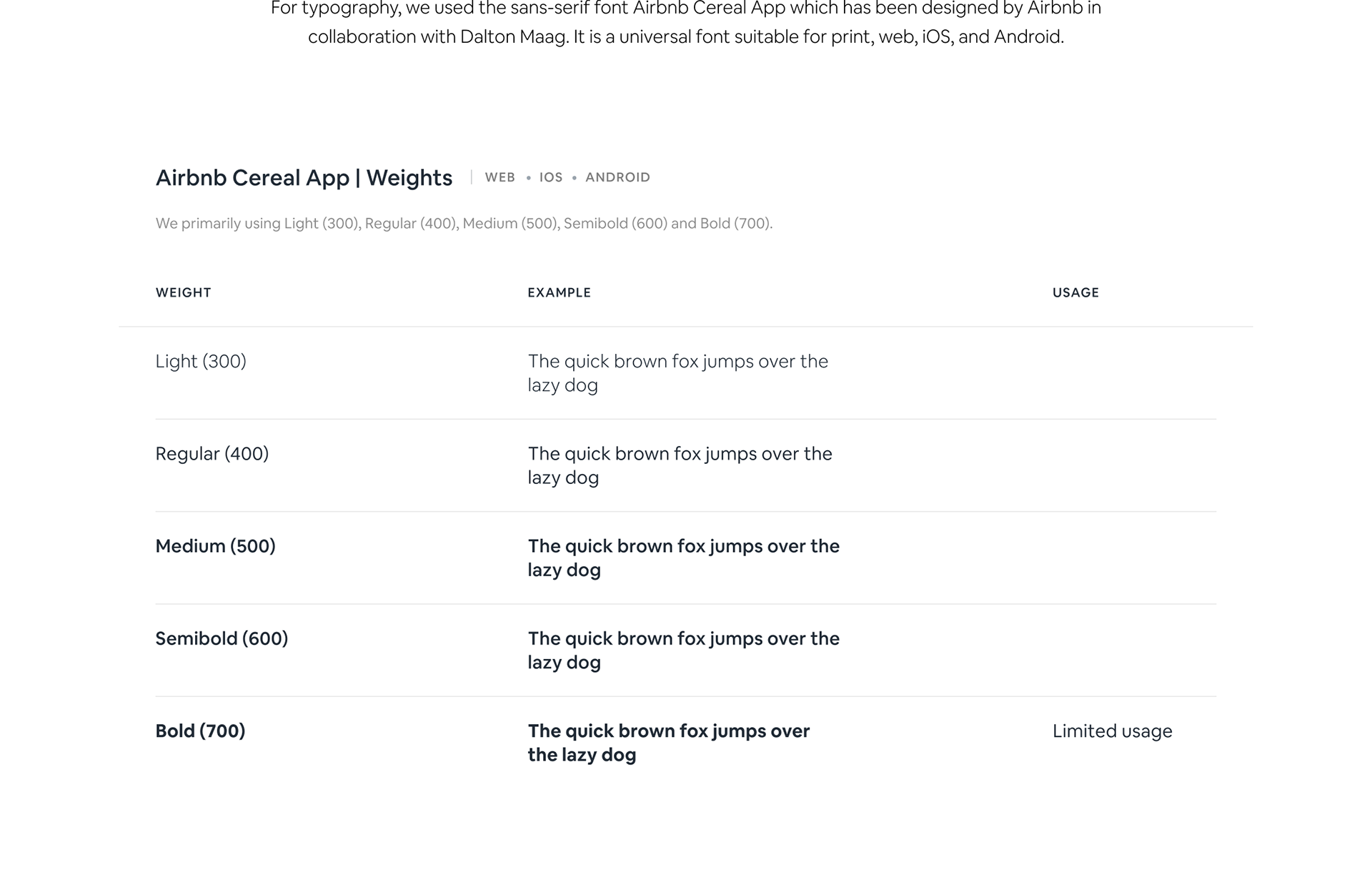Click the Bold weight example sentence

[x=669, y=743]
